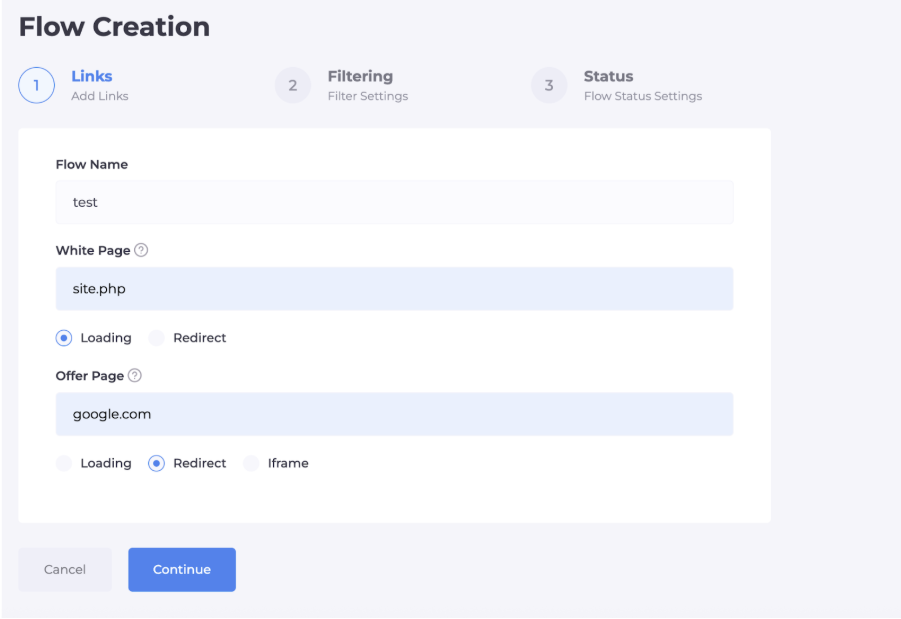This screenshot has width=901, height=619.
Task: Focus the Flow Name field containing test
Action: pos(394,202)
